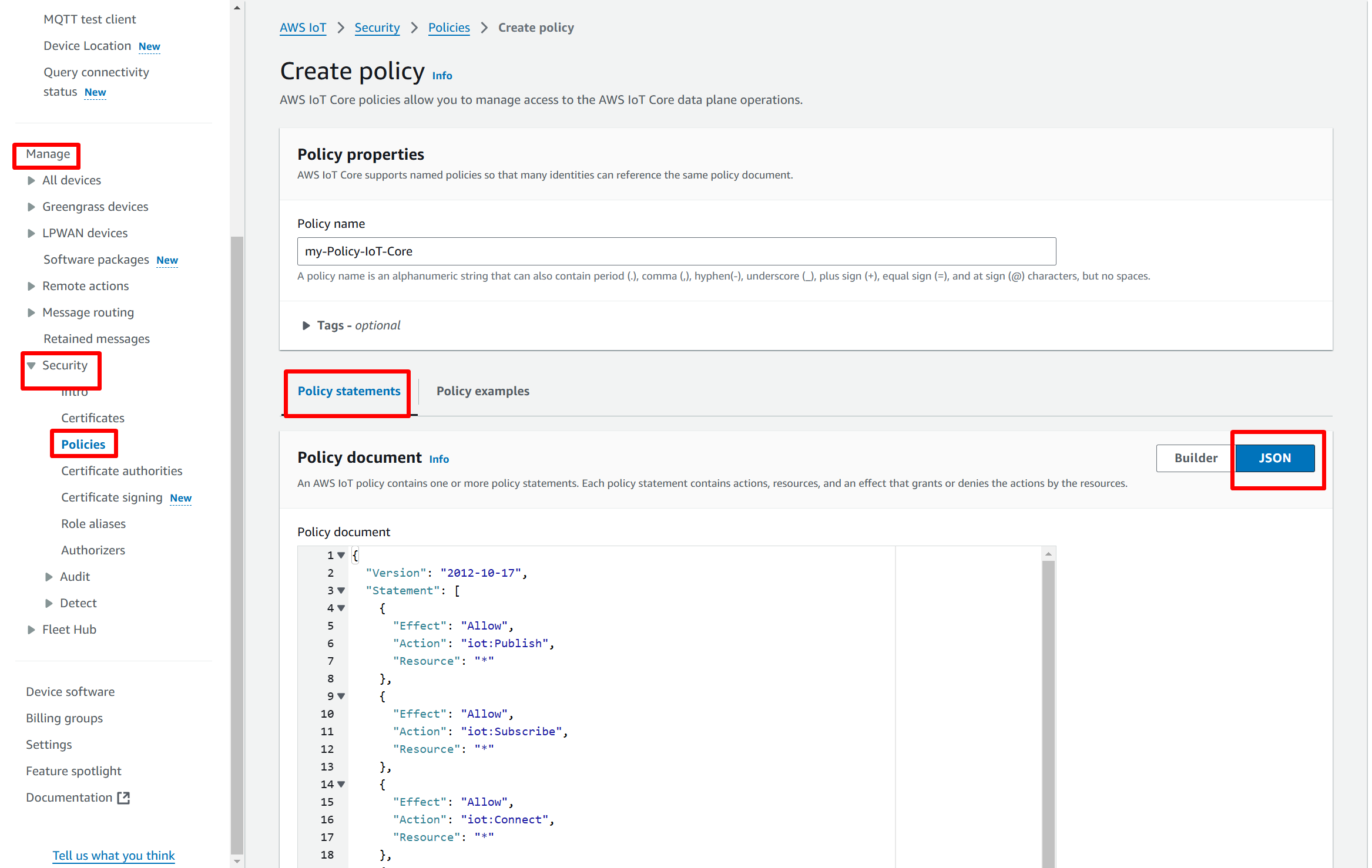The height and width of the screenshot is (868, 1372).
Task: Collapse Statement array fold arrow line 3
Action: [341, 590]
